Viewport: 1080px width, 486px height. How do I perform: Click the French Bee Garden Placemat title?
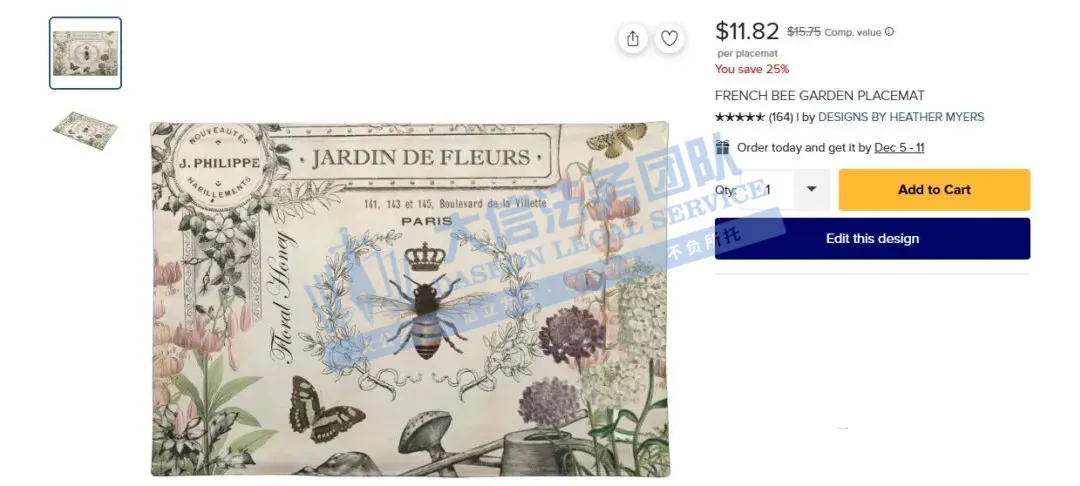820,96
